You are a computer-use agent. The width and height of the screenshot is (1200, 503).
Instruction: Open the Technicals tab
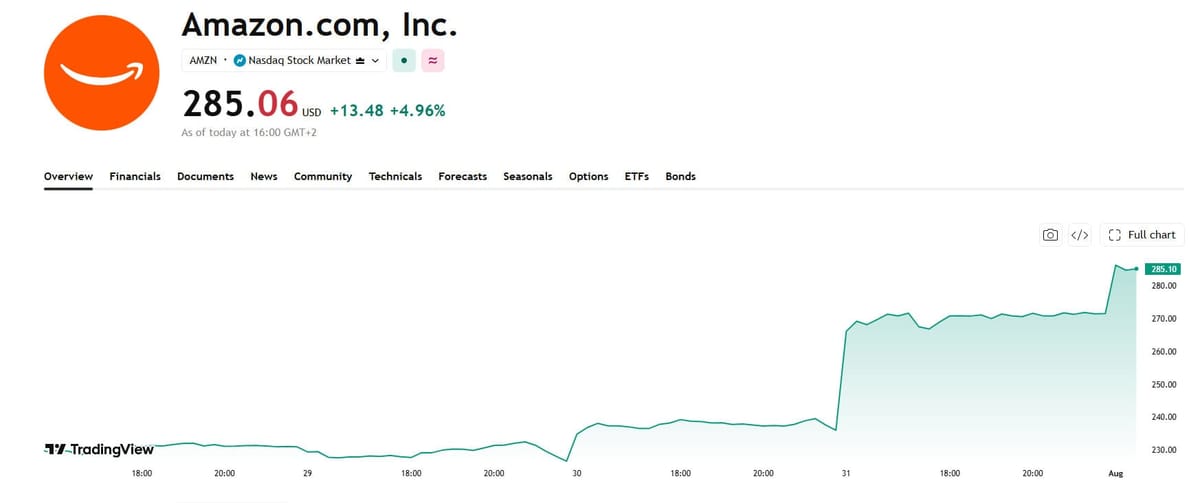pos(395,176)
